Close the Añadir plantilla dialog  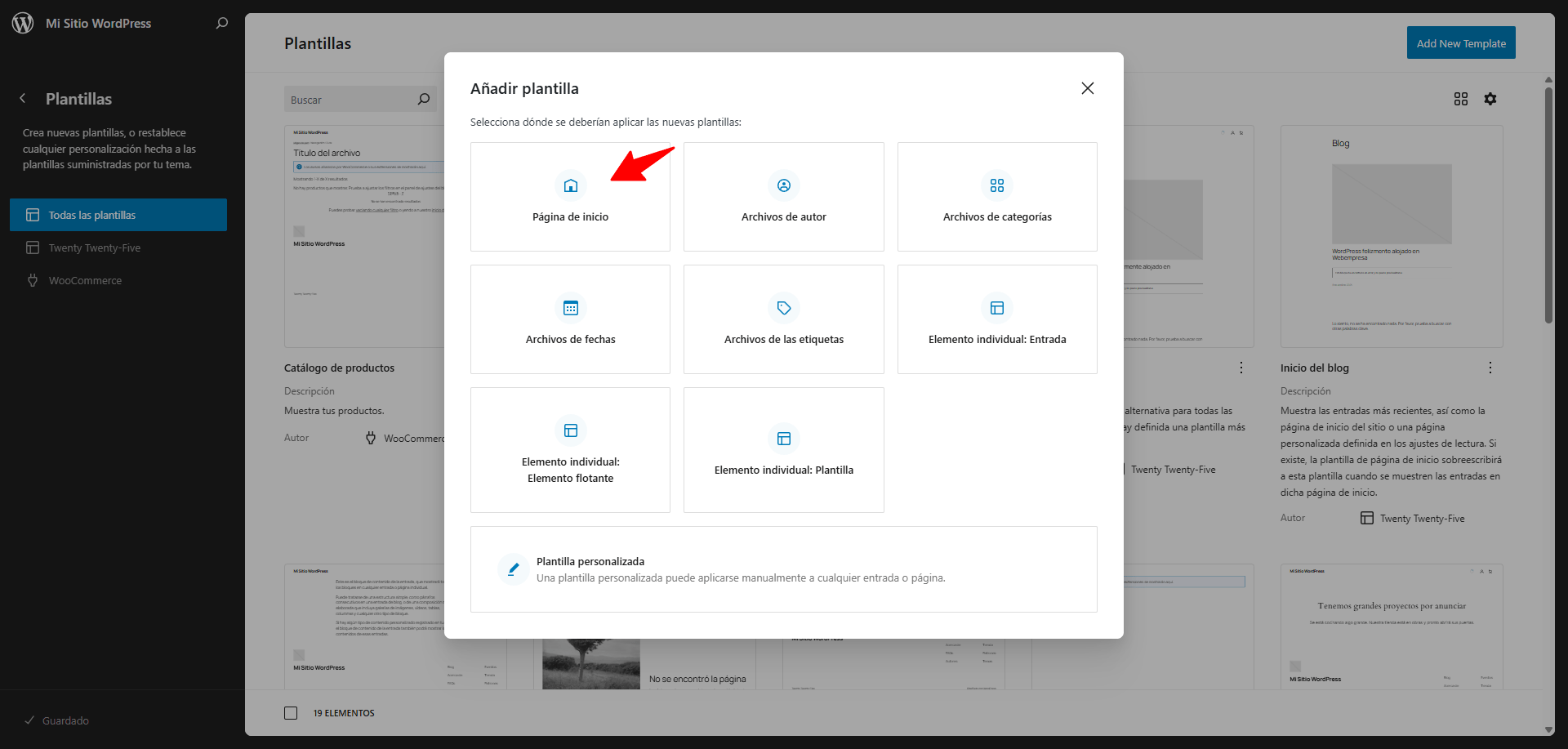coord(1087,88)
